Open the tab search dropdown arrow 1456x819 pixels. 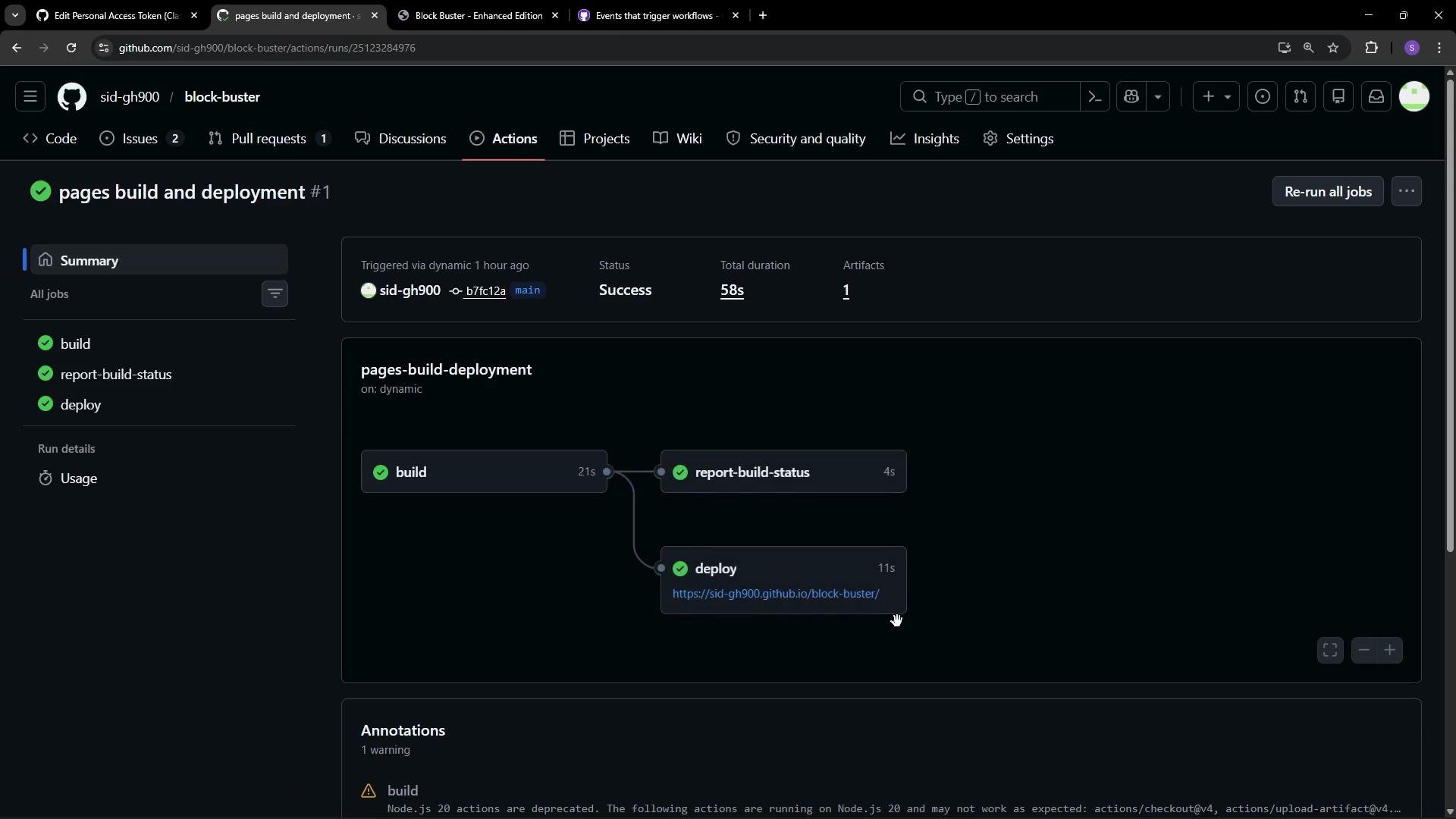pyautogui.click(x=14, y=15)
